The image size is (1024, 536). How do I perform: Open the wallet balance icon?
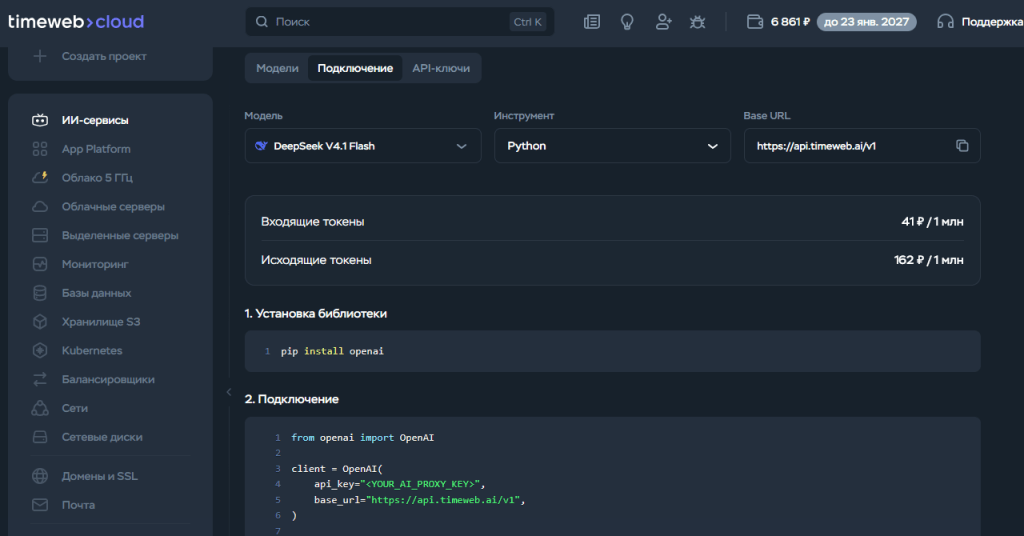pyautogui.click(x=755, y=22)
